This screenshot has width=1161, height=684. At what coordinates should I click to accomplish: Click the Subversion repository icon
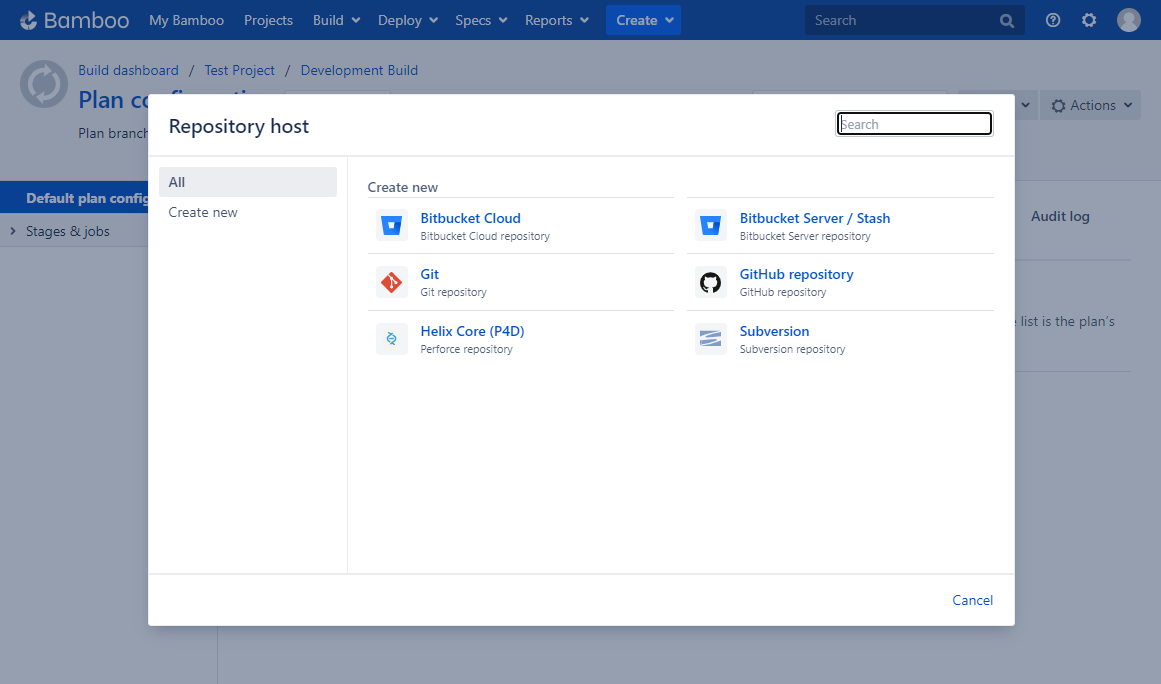click(711, 339)
